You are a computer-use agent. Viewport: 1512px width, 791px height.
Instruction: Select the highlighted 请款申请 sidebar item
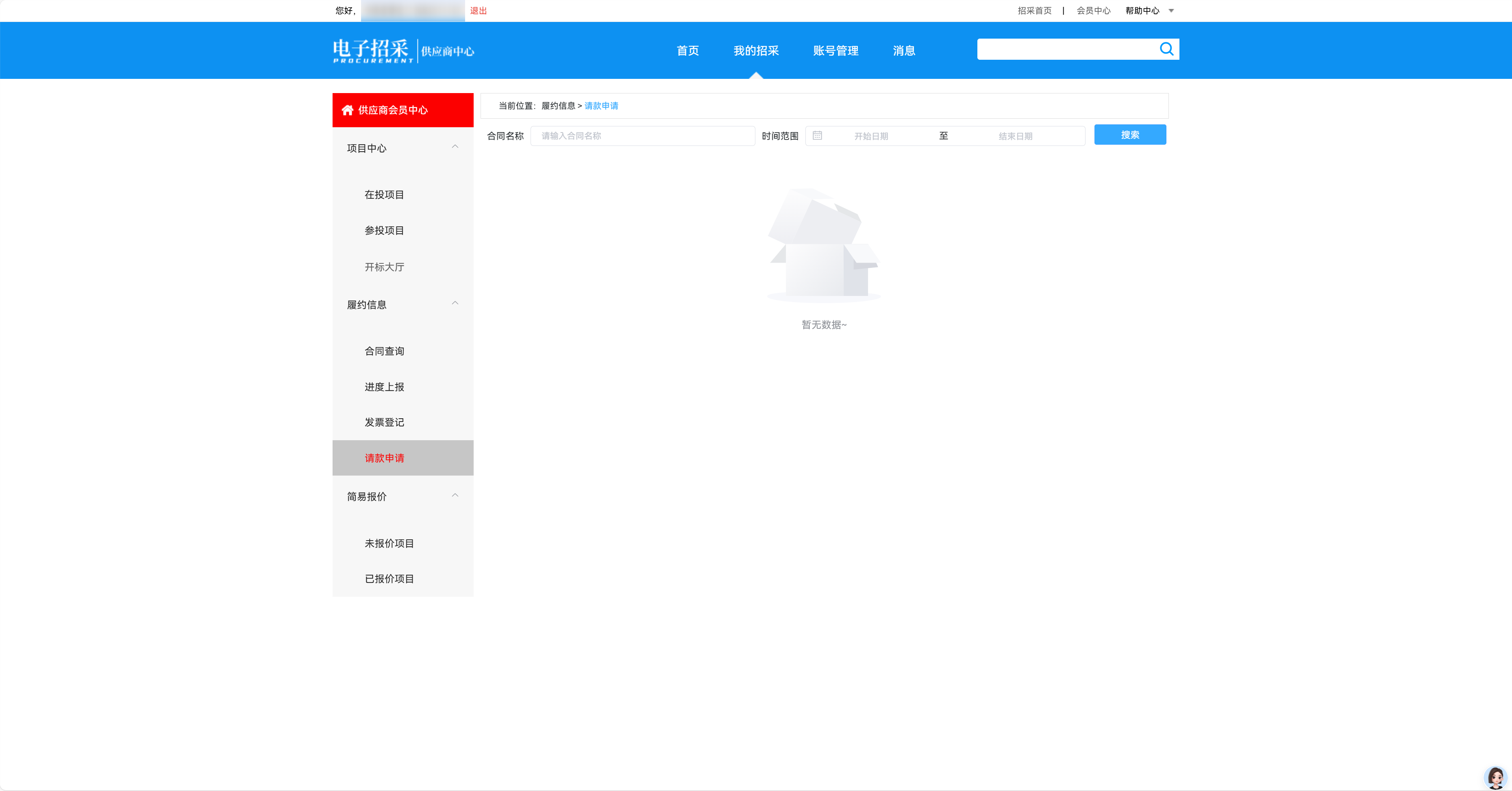coord(402,458)
